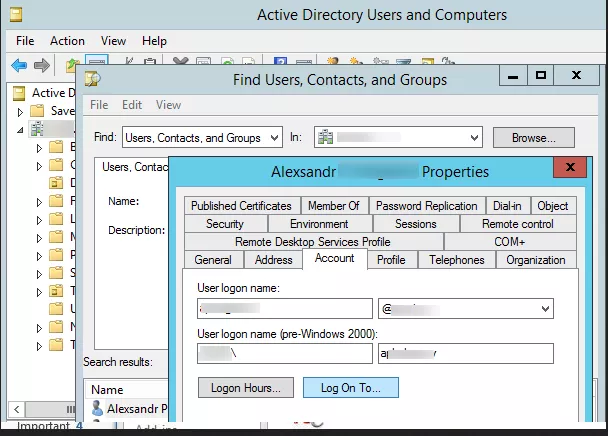Image resolution: width=608 pixels, height=436 pixels.
Task: Collapse the blurred domain tree node
Action: pyautogui.click(x=20, y=130)
